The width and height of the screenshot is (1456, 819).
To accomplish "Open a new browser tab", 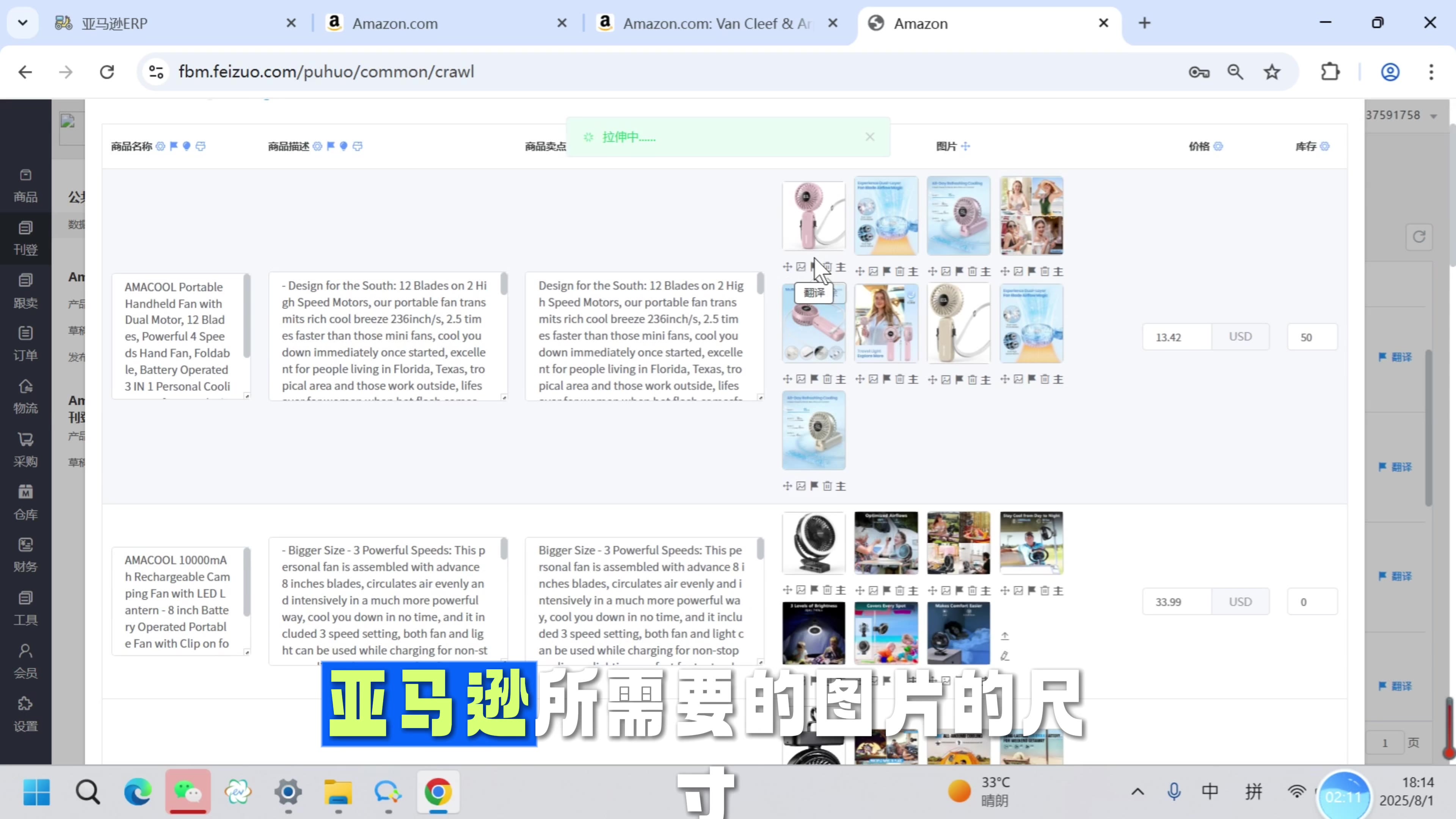I will click(x=1145, y=23).
